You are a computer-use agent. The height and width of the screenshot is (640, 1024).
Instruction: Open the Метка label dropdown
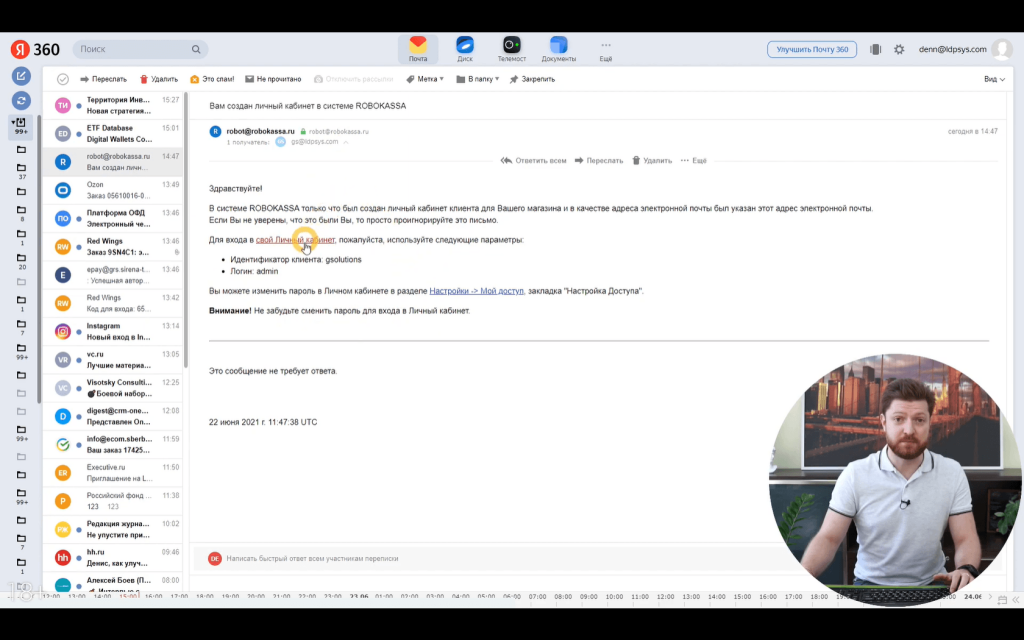click(425, 79)
